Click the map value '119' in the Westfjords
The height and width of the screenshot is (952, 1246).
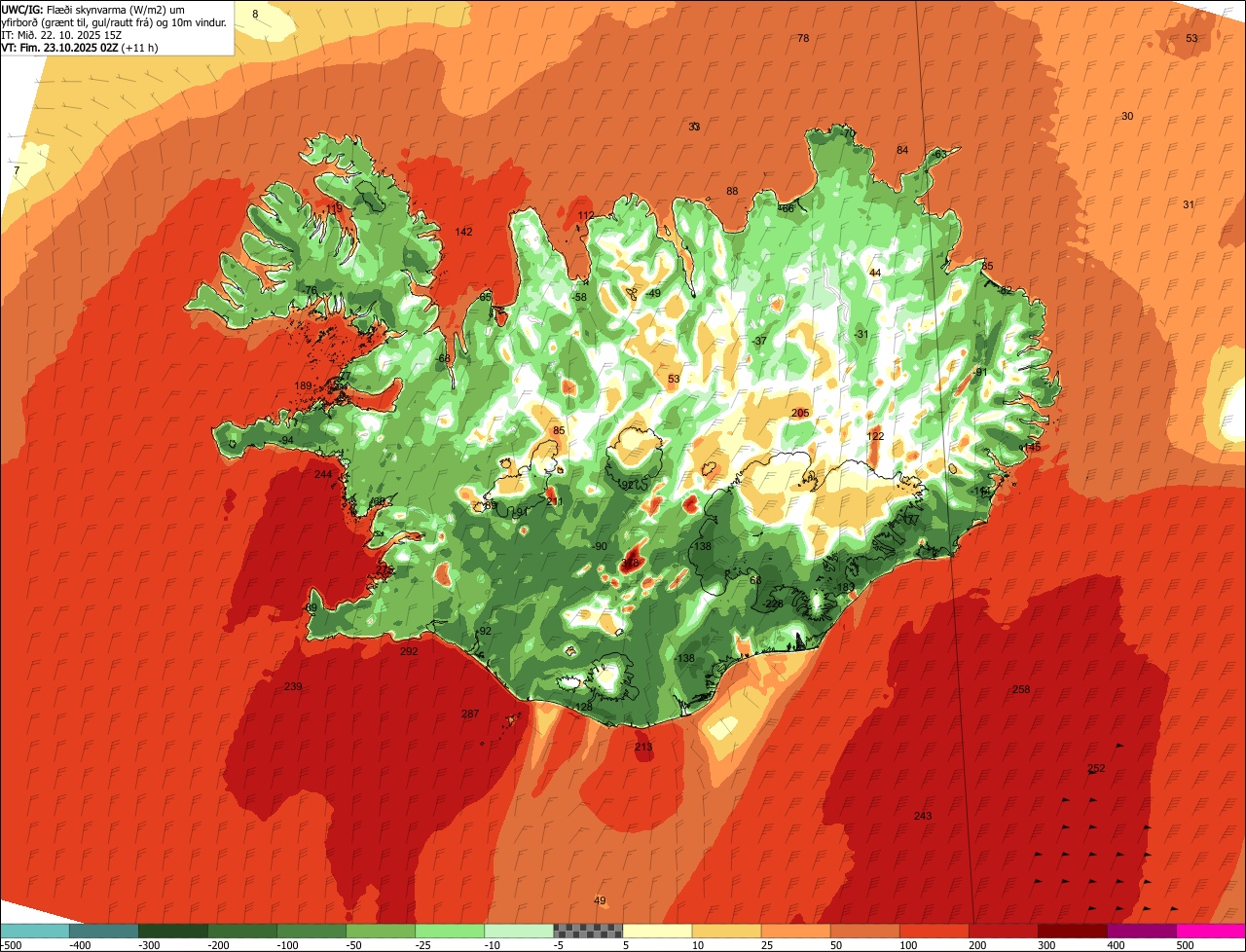335,208
